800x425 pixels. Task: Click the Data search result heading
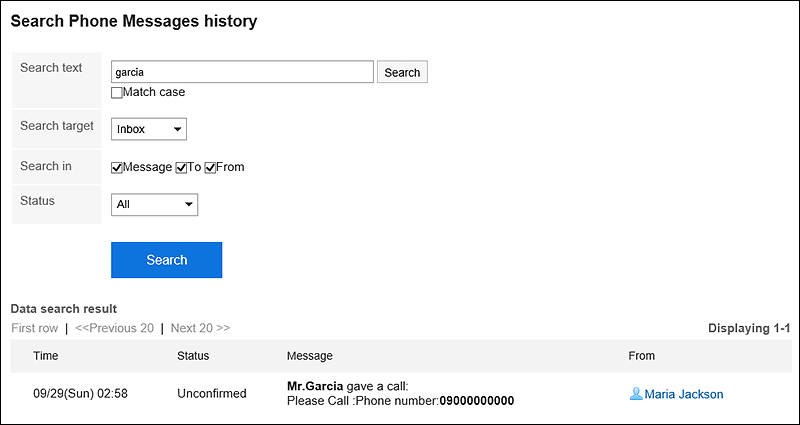(64, 309)
